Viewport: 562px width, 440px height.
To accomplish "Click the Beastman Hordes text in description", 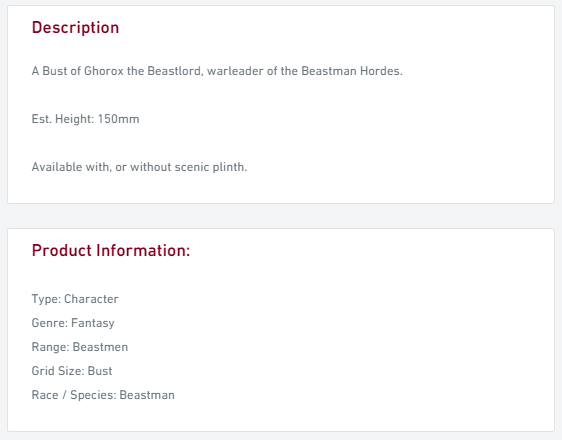I will 352,71.
